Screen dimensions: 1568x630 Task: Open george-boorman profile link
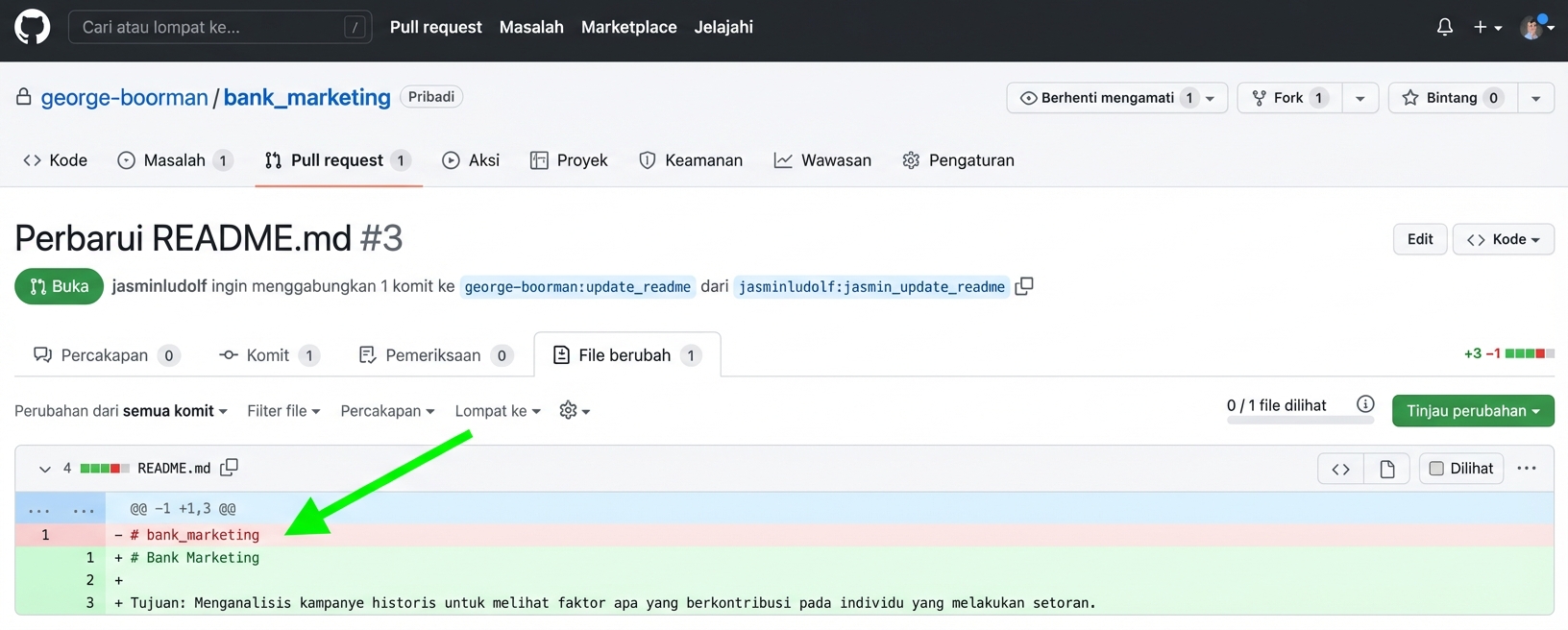click(124, 97)
